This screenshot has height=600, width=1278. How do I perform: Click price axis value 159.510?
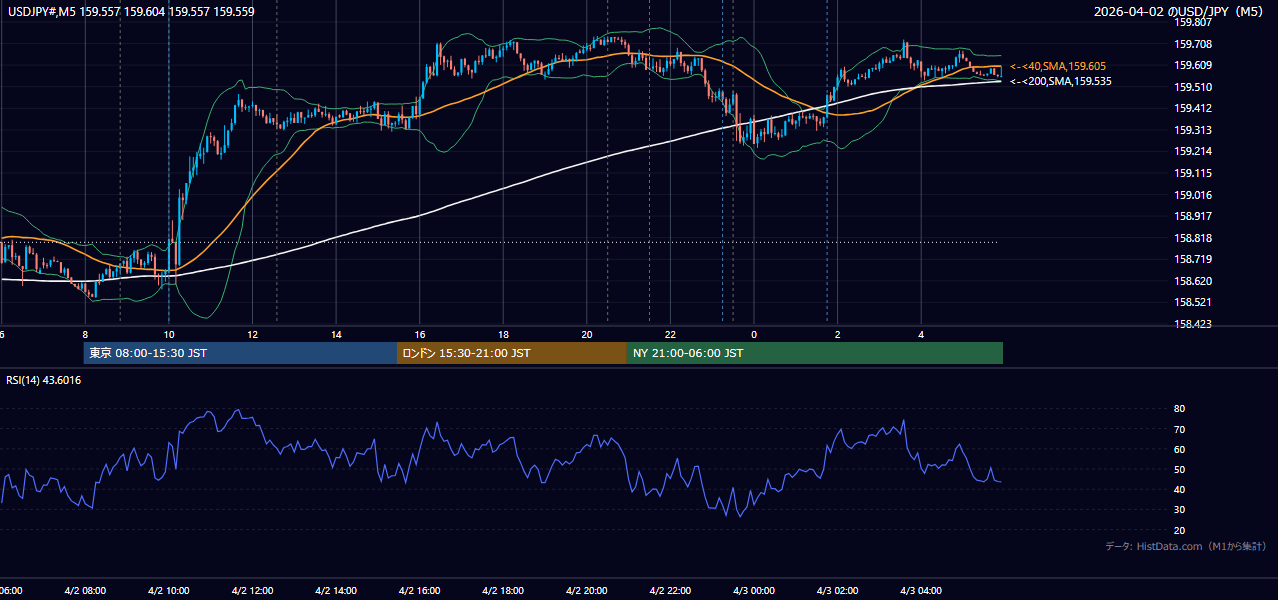(x=1193, y=87)
